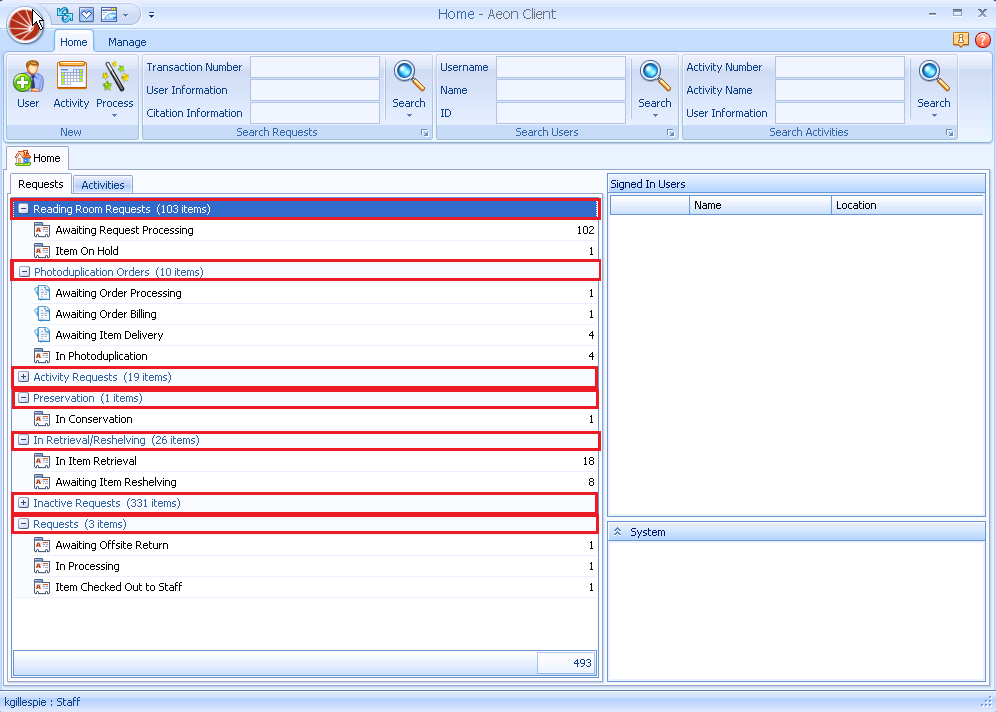Click the Search Requests magnifier
Screen dimensions: 996x712
409,85
